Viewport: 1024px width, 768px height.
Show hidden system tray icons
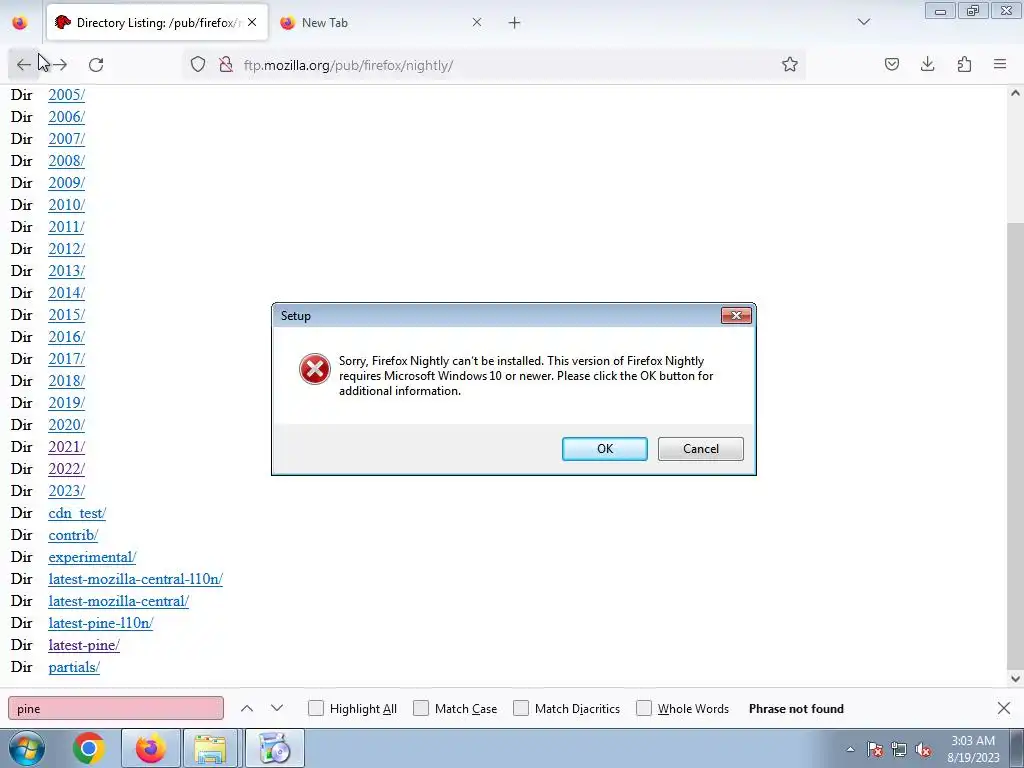click(850, 749)
